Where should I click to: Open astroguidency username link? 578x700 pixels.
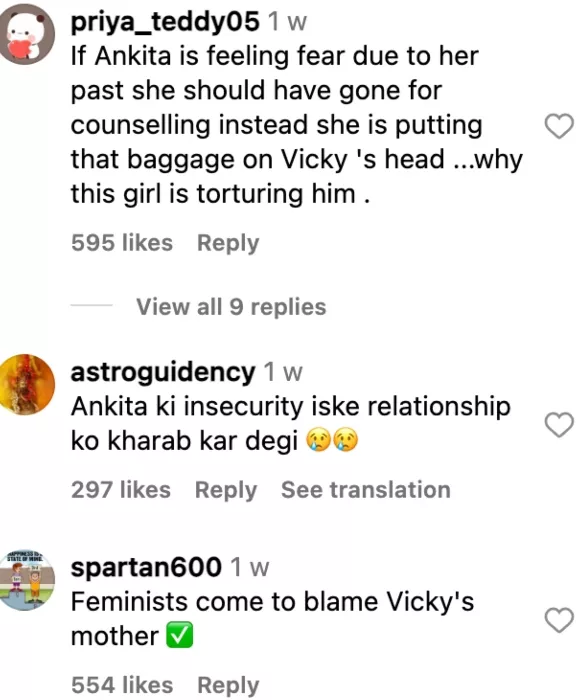(163, 372)
